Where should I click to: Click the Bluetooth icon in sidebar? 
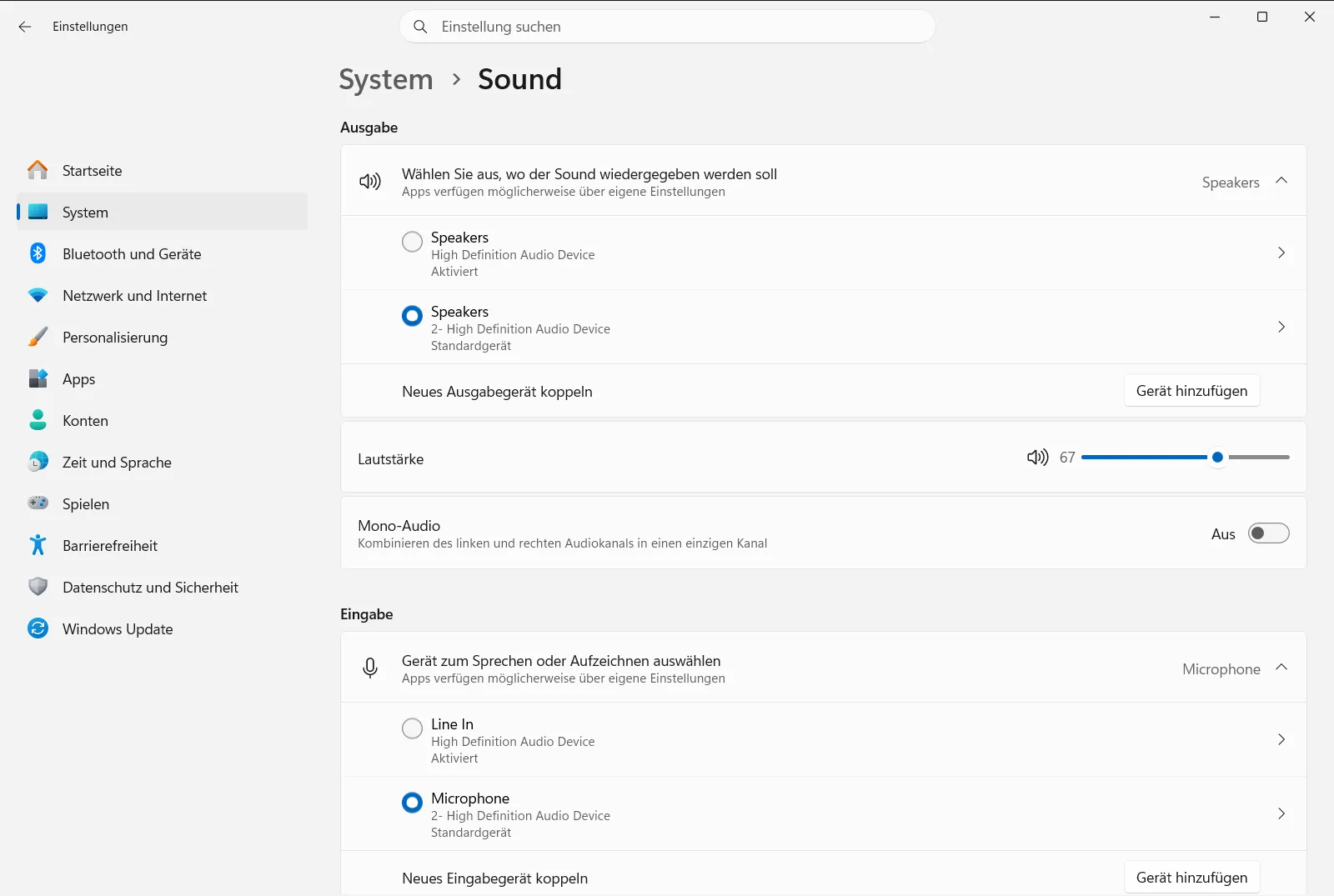[x=38, y=253]
